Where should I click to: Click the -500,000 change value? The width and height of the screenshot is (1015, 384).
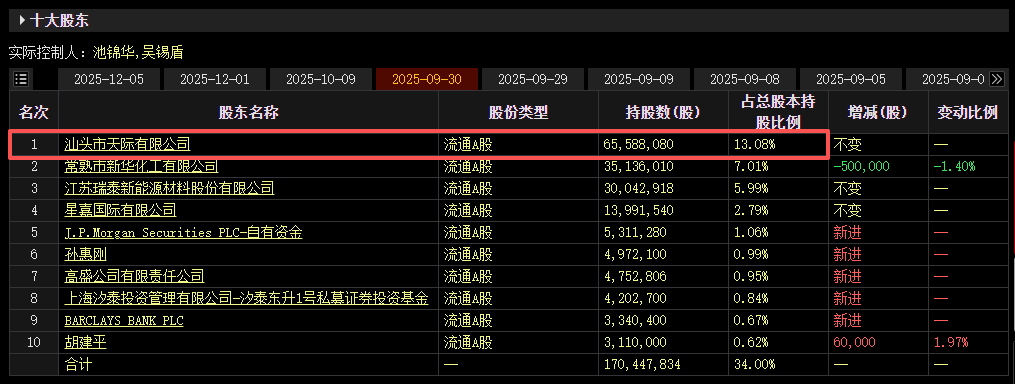861,166
